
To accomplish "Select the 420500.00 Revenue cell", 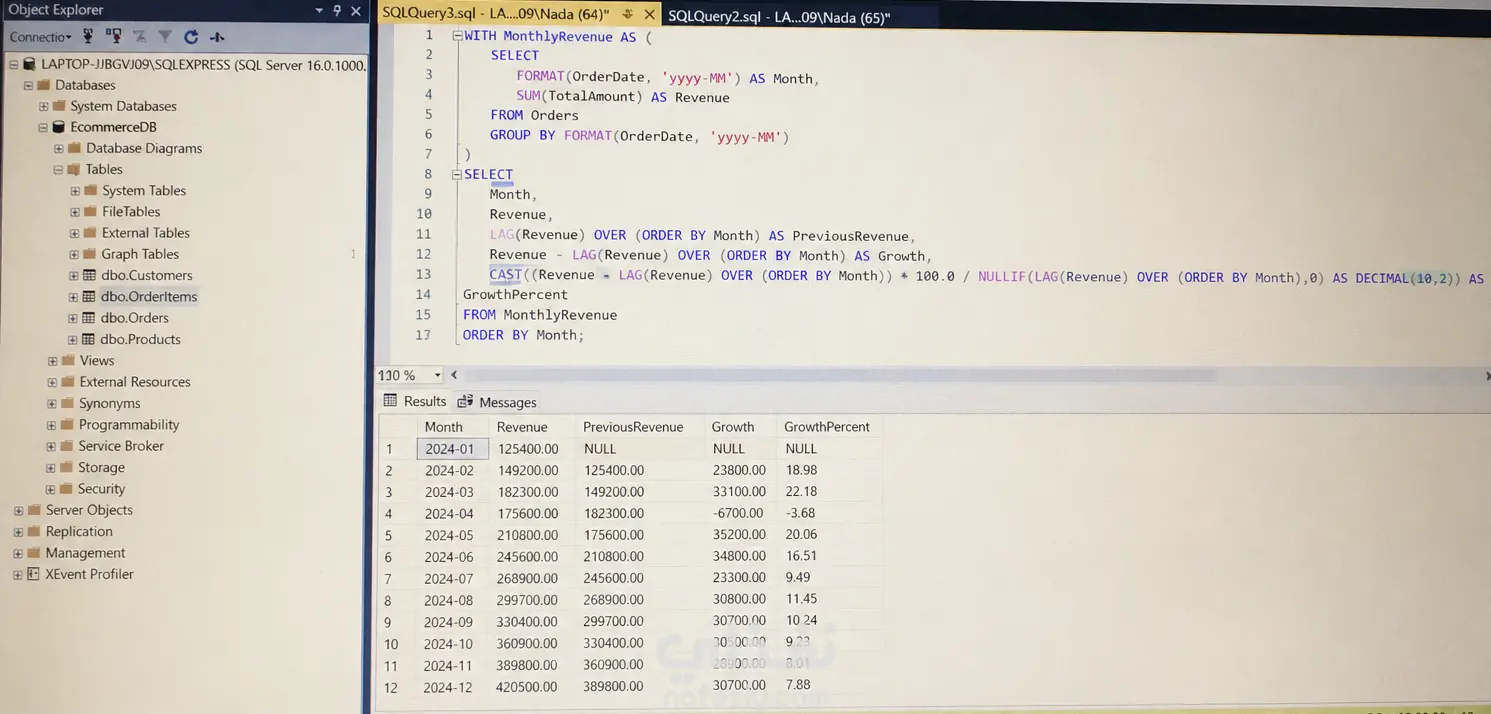I will coord(531,687).
